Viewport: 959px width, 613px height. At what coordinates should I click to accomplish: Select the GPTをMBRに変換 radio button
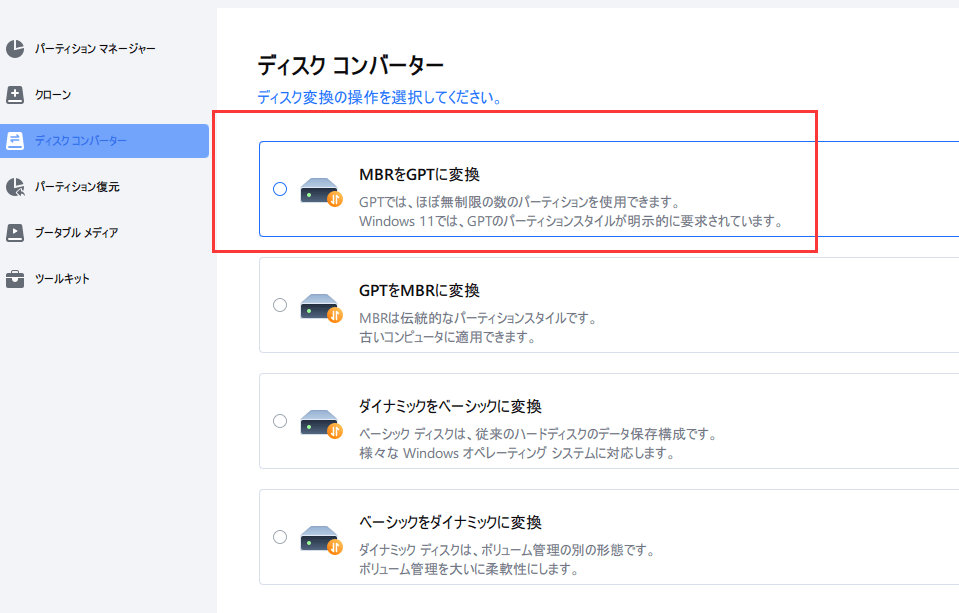[x=280, y=306]
